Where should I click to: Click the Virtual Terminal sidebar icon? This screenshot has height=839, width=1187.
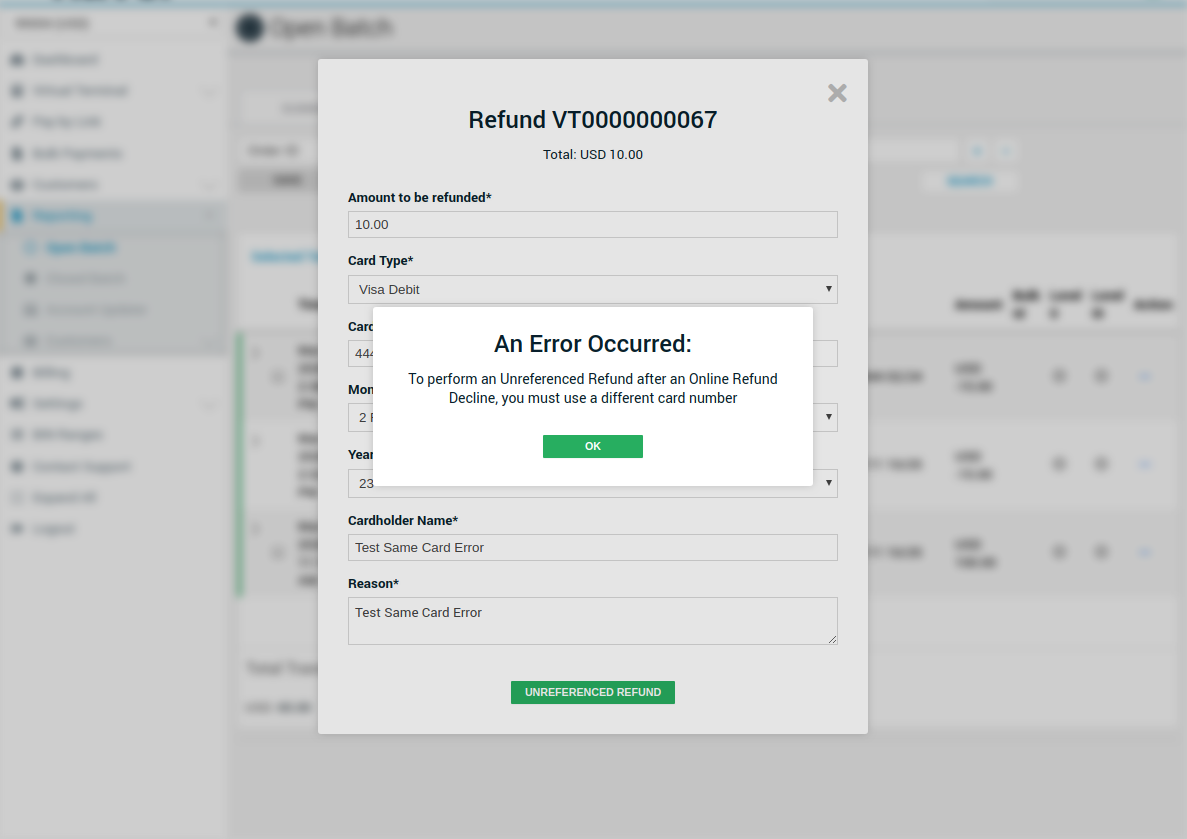16,91
